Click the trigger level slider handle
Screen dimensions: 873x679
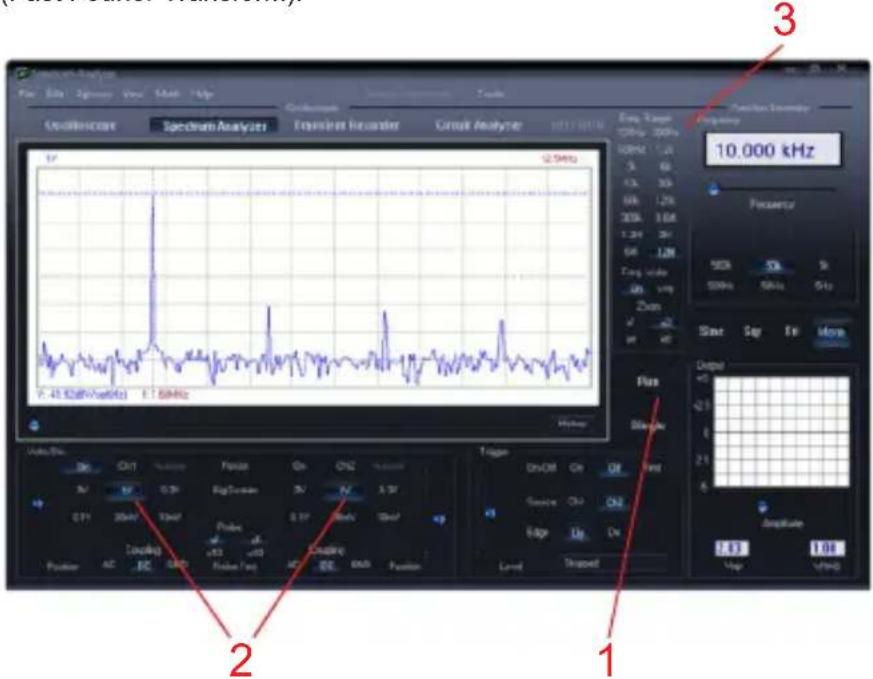(490, 513)
